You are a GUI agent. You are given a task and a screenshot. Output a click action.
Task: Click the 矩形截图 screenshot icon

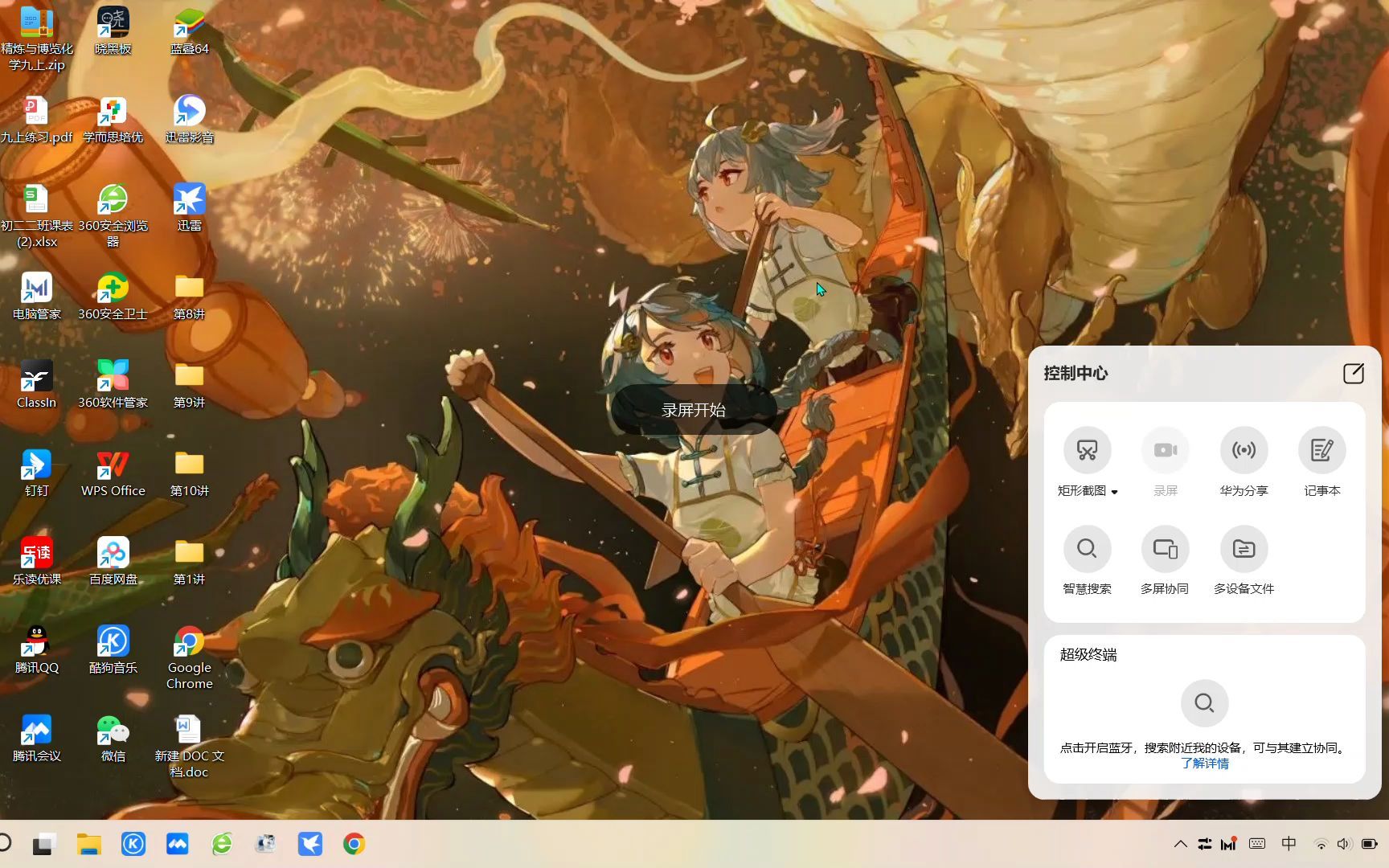[1087, 450]
